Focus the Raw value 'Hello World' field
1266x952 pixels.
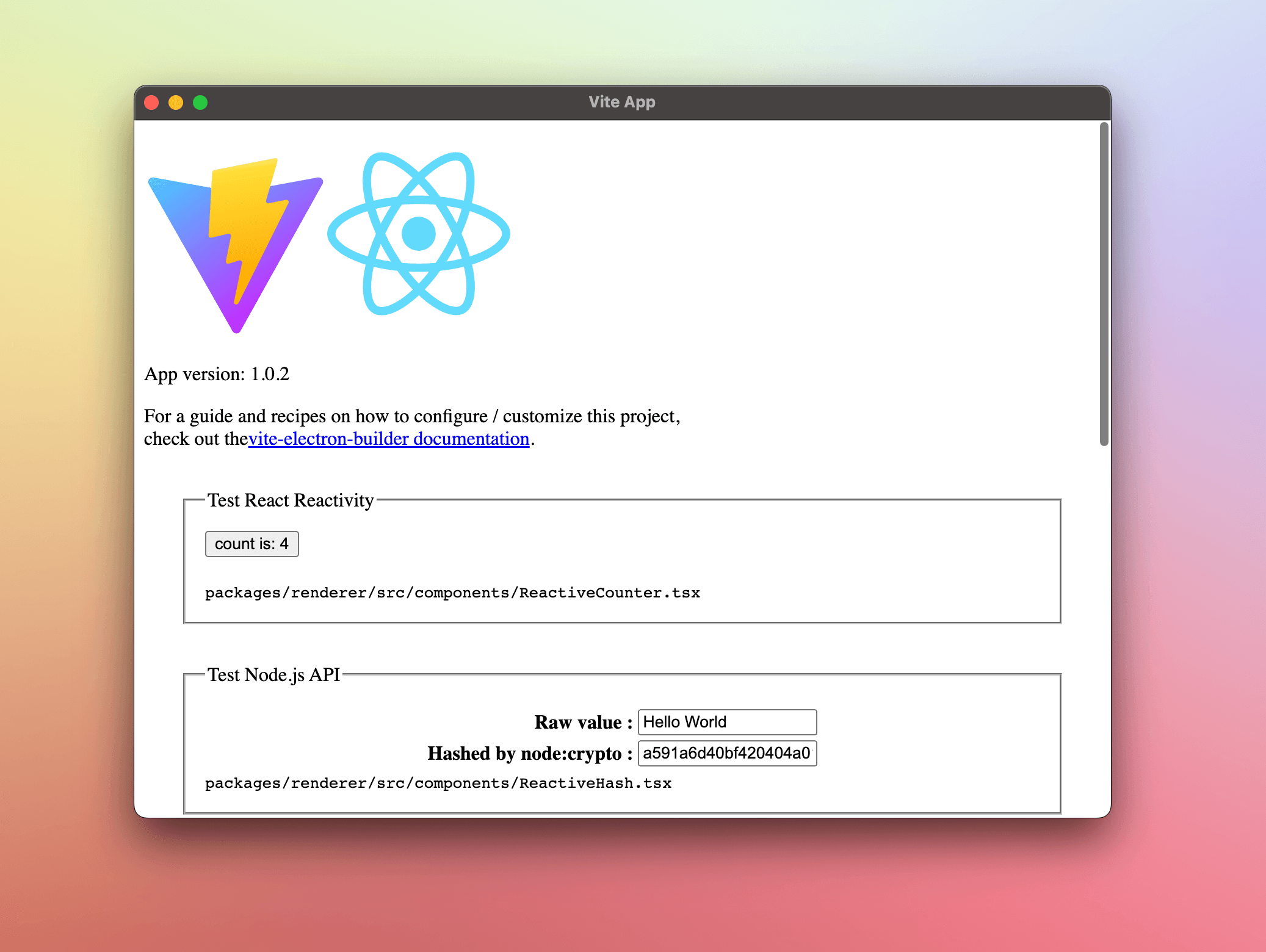727,722
